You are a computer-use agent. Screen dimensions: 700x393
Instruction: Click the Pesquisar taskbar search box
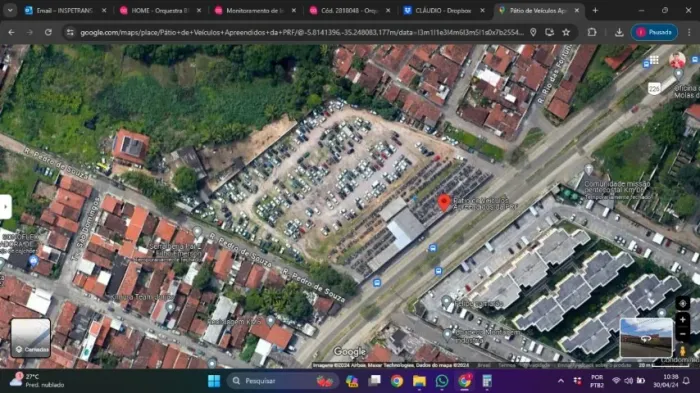(284, 381)
